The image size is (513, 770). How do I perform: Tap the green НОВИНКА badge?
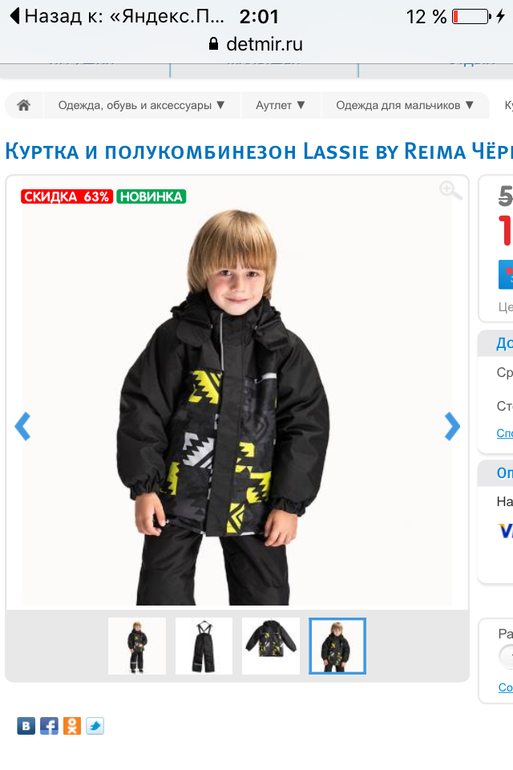pyautogui.click(x=151, y=196)
